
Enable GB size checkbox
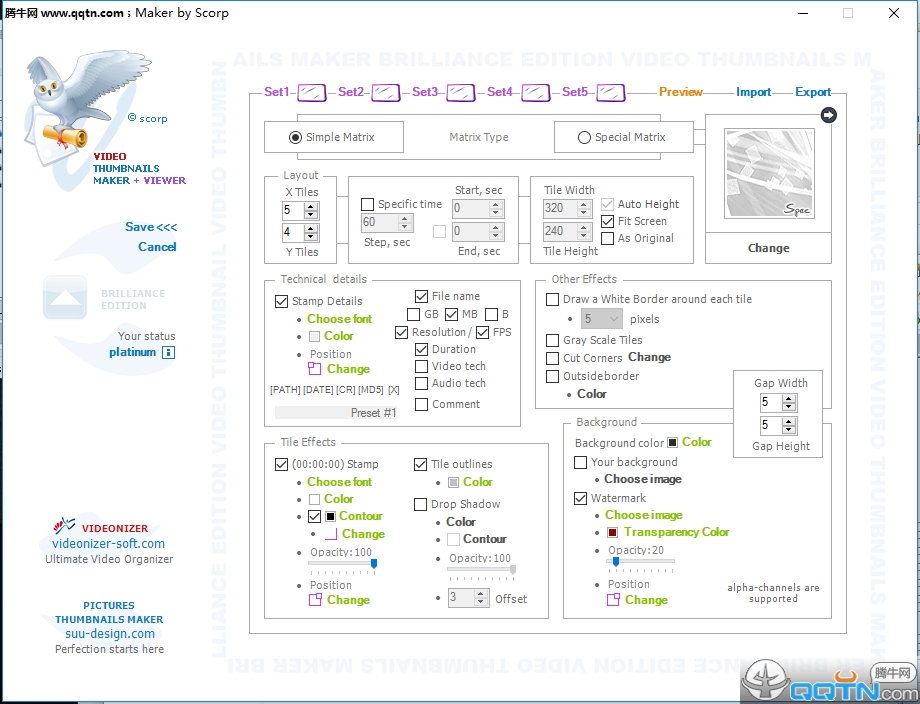pyautogui.click(x=414, y=314)
